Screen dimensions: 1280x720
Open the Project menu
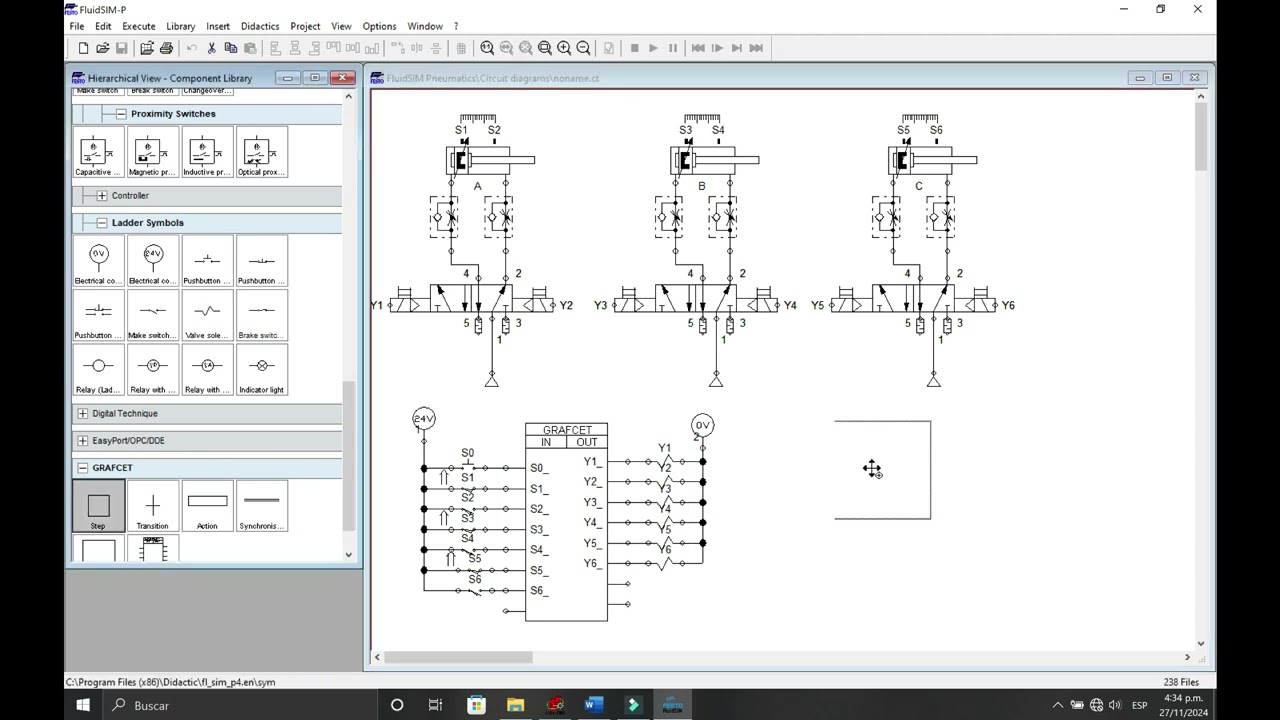coord(305,26)
